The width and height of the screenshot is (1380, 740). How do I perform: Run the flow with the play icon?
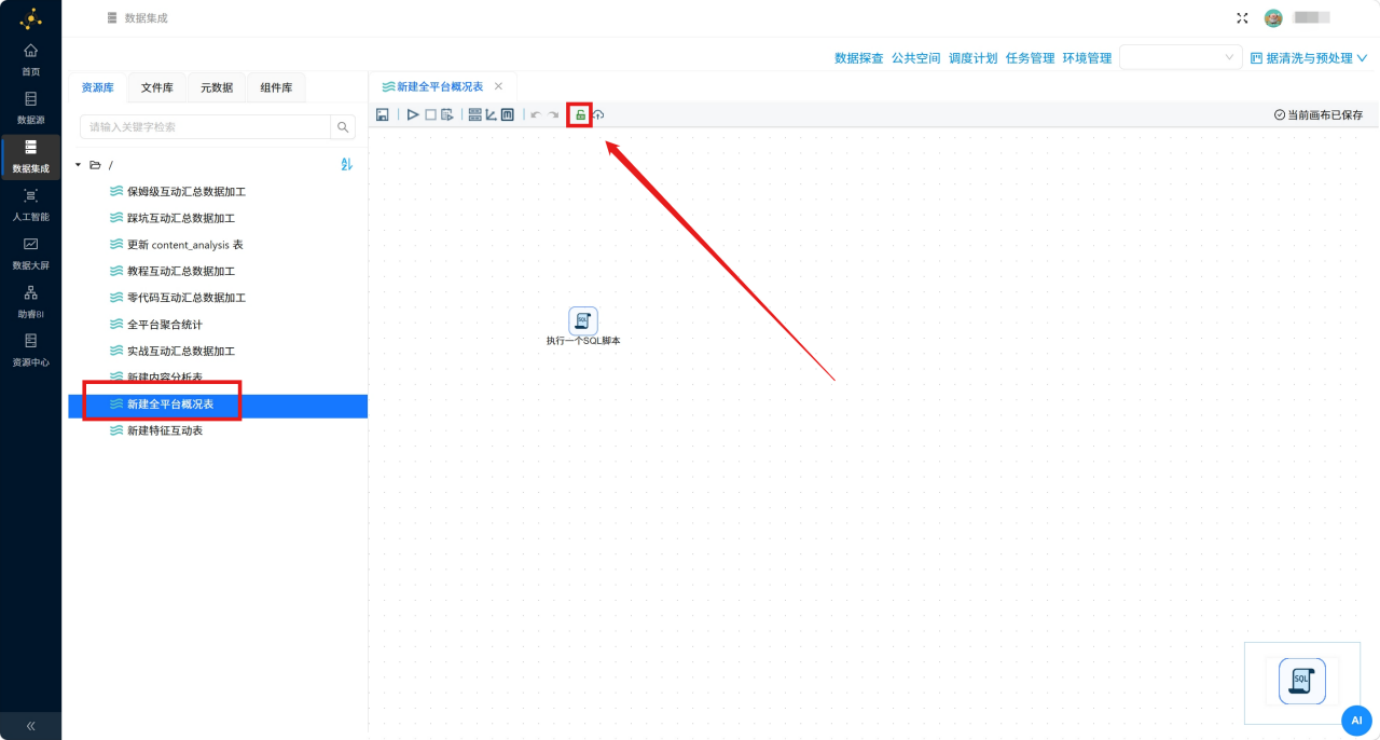412,115
